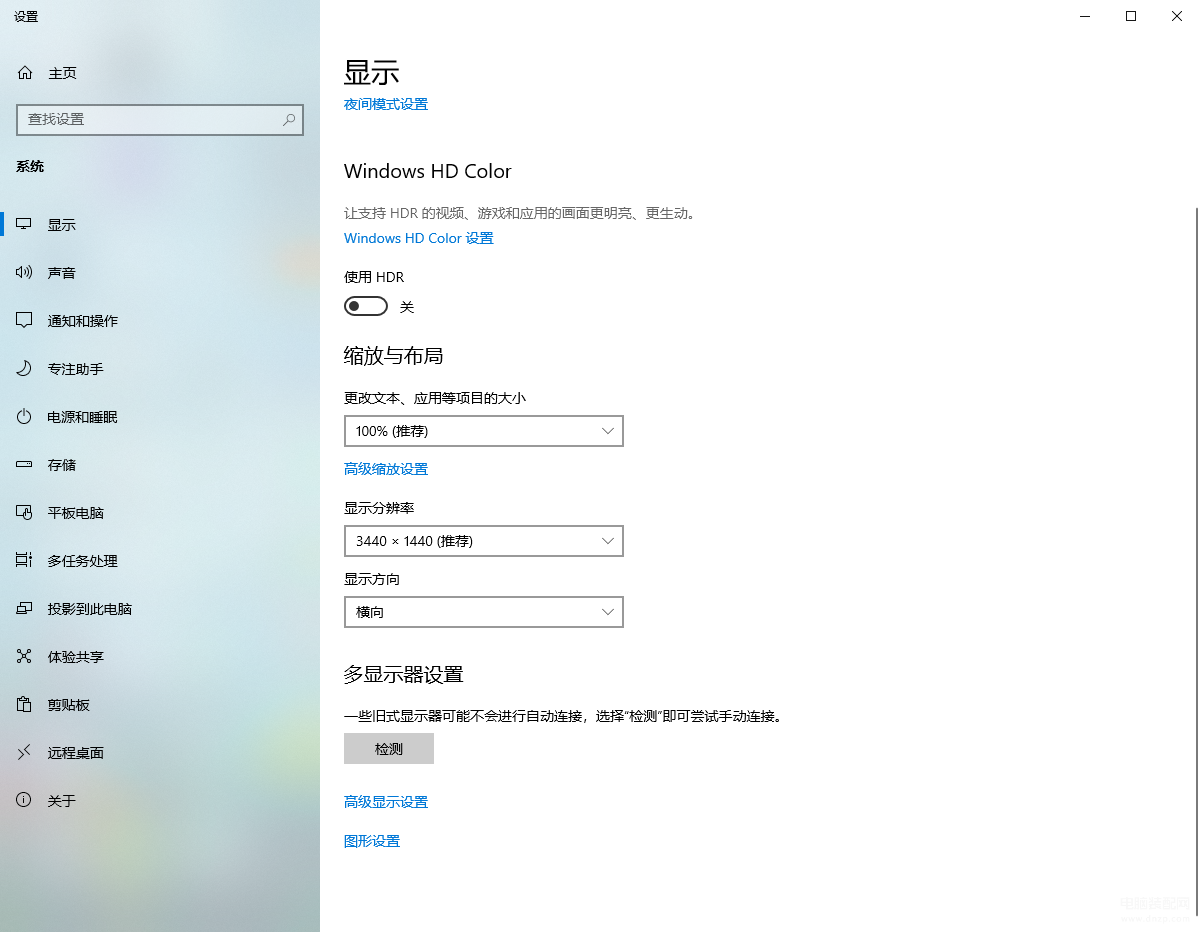Click the search magnifier icon in 查找设置
This screenshot has width=1200, height=932.
(289, 119)
